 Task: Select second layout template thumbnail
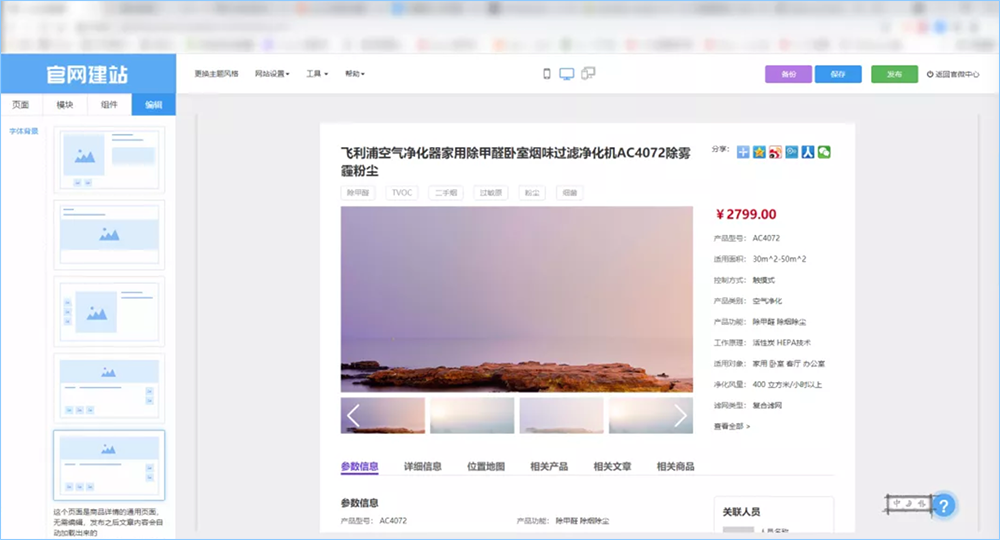(x=109, y=235)
